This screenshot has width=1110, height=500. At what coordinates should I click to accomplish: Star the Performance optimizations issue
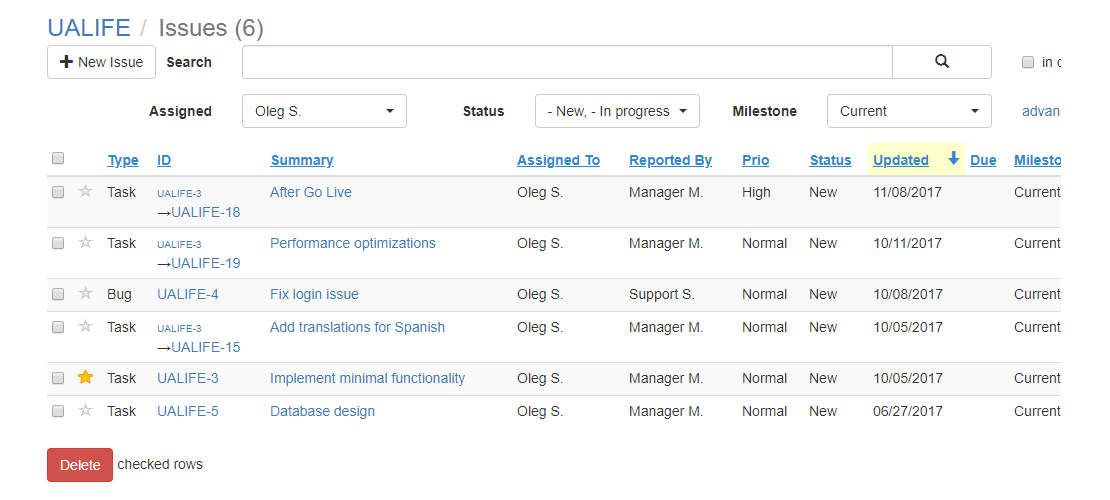click(x=85, y=243)
